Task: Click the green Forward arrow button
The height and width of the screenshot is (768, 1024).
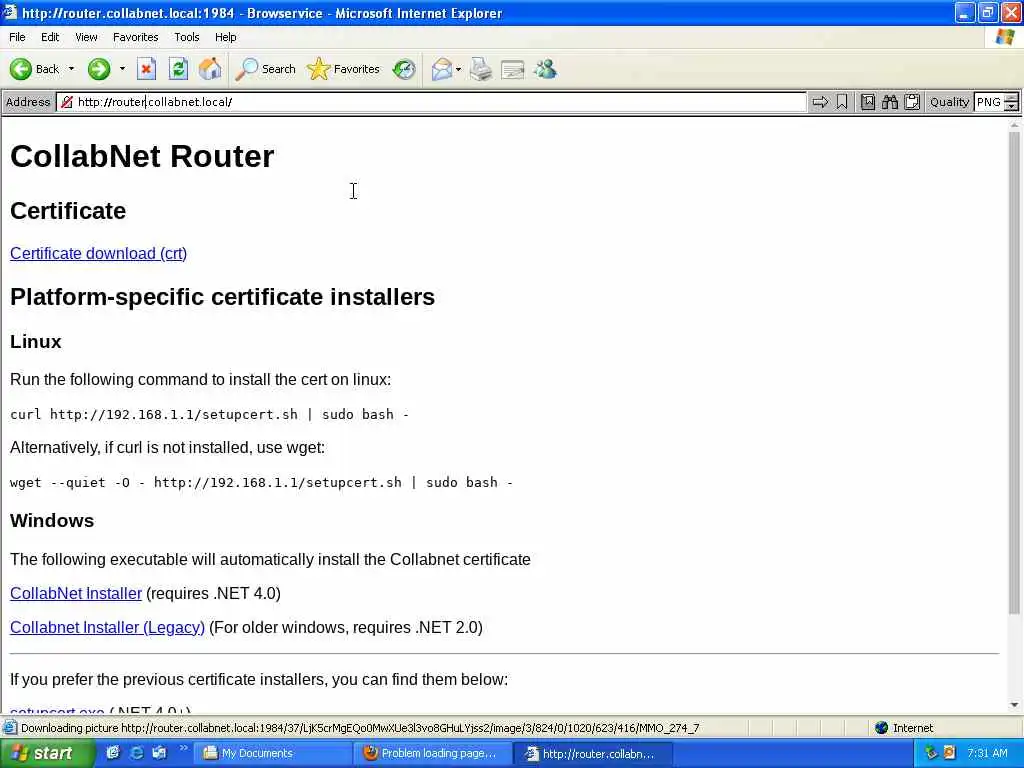Action: coord(99,69)
